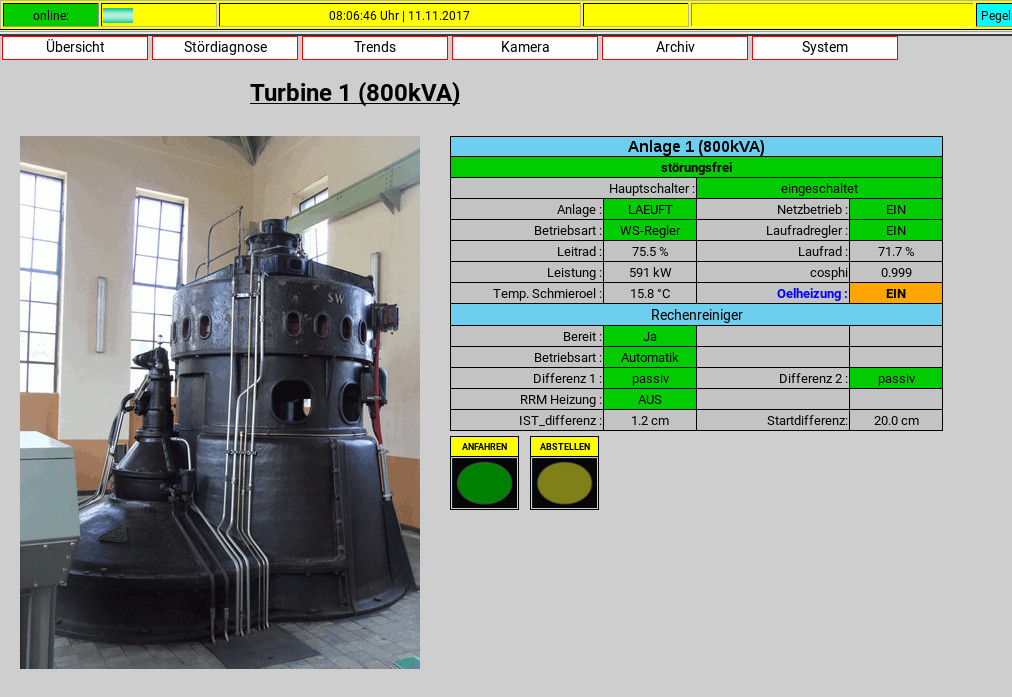Toggle the orange Oelheizung EIN field
The width and height of the screenshot is (1012, 697).
[895, 293]
